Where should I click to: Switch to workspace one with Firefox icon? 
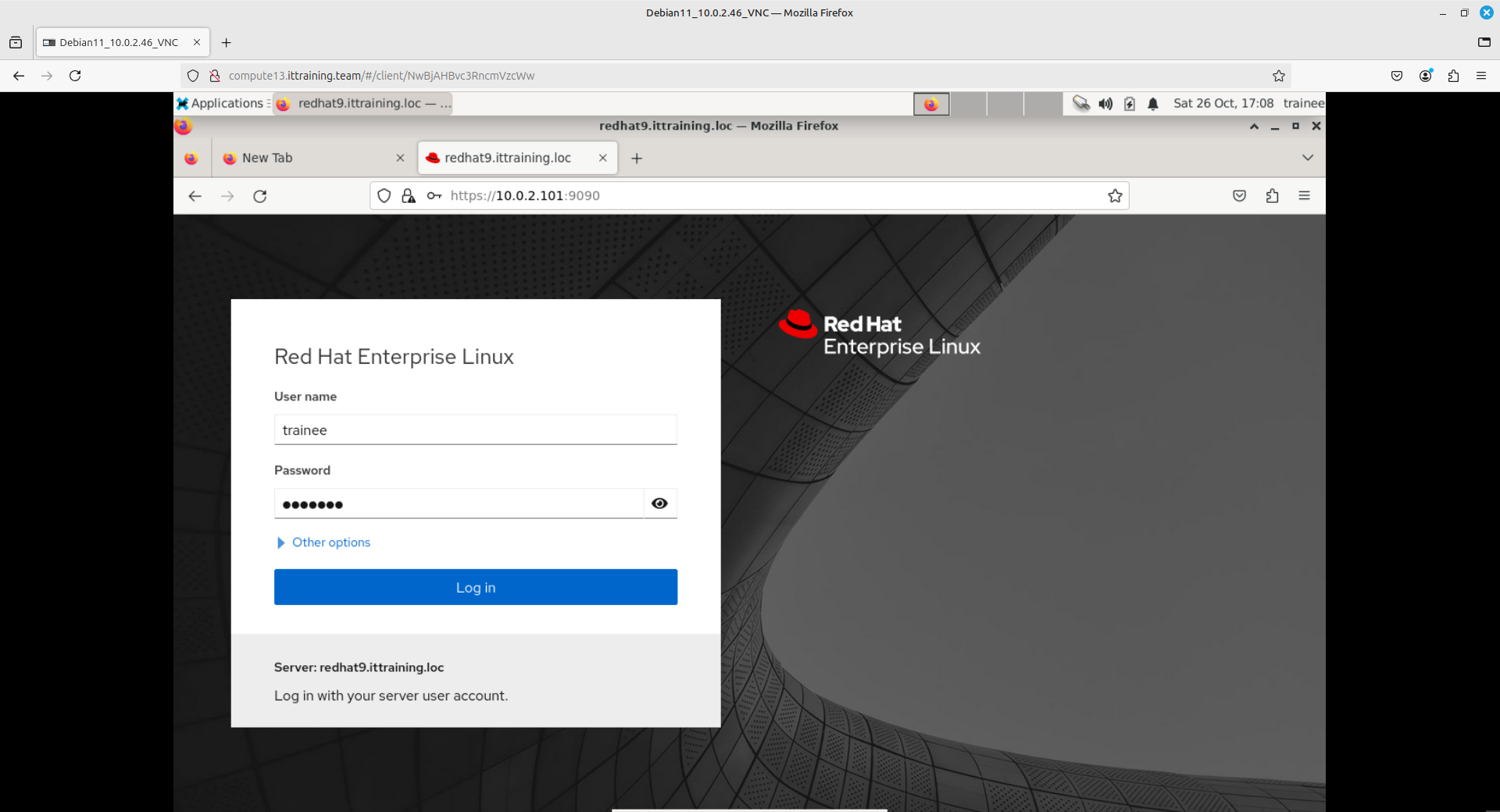coord(931,104)
